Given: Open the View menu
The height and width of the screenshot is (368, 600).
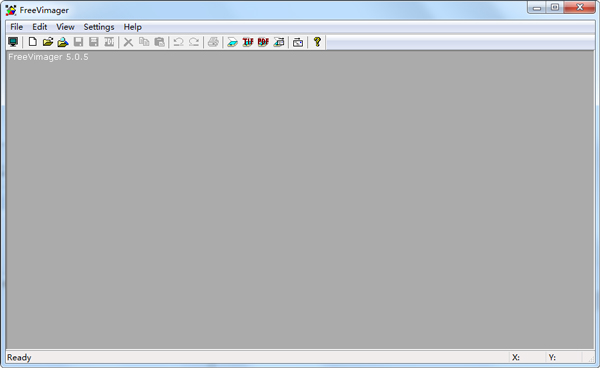Looking at the screenshot, I should tap(65, 27).
